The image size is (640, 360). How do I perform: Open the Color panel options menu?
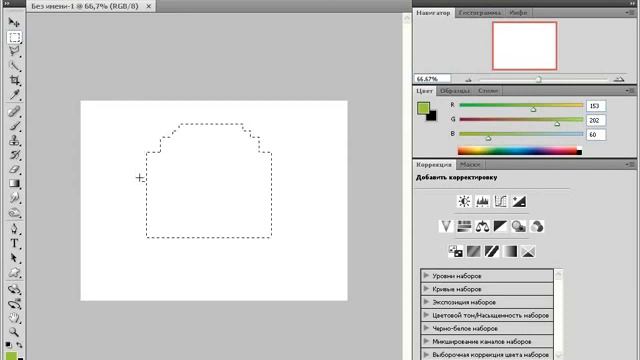pos(630,91)
